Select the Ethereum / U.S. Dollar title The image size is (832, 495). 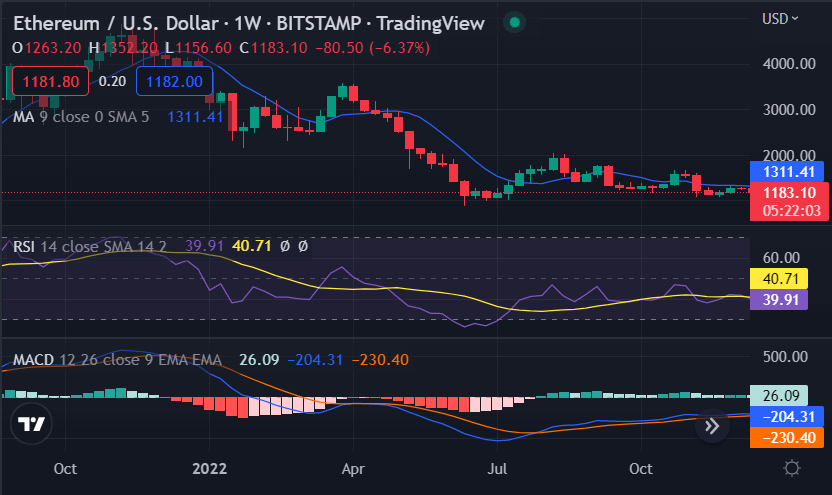coord(116,23)
